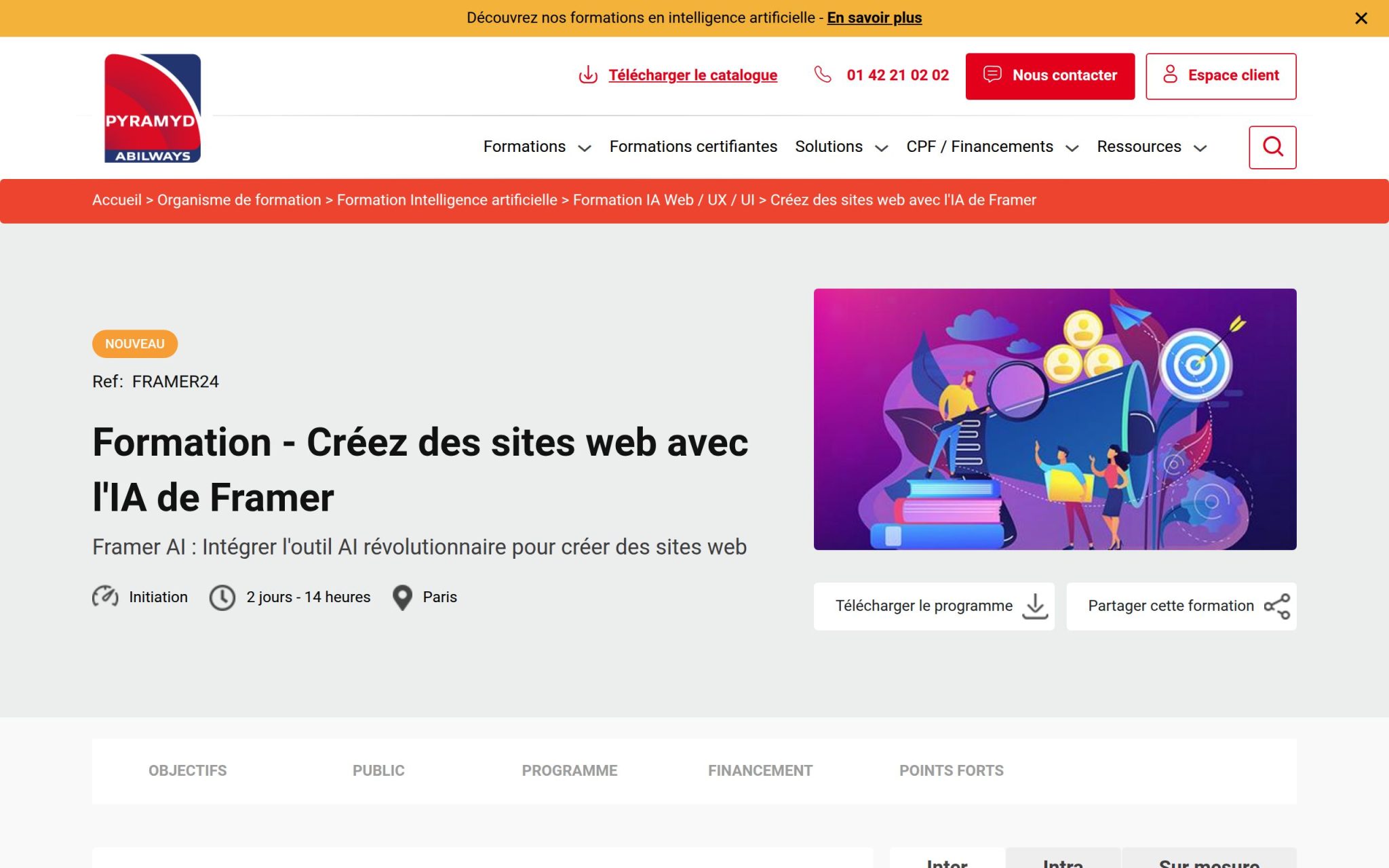The image size is (1389, 868).
Task: Go to Accueil in breadcrumb
Action: (x=117, y=200)
